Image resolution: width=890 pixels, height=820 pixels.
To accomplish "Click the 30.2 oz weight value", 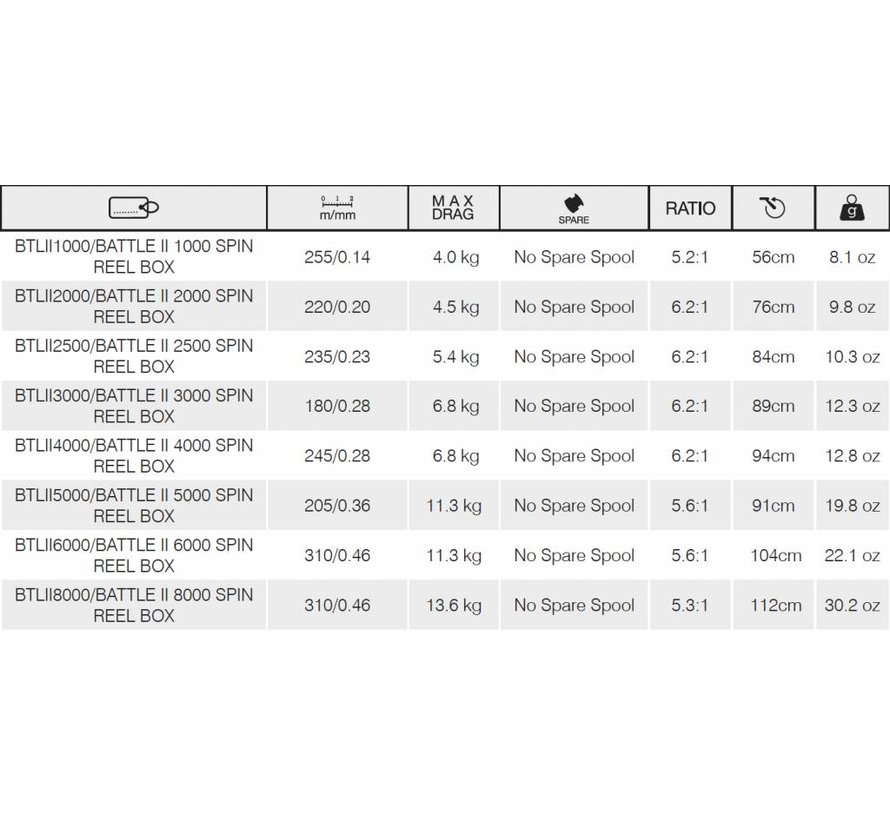I will (x=852, y=605).
